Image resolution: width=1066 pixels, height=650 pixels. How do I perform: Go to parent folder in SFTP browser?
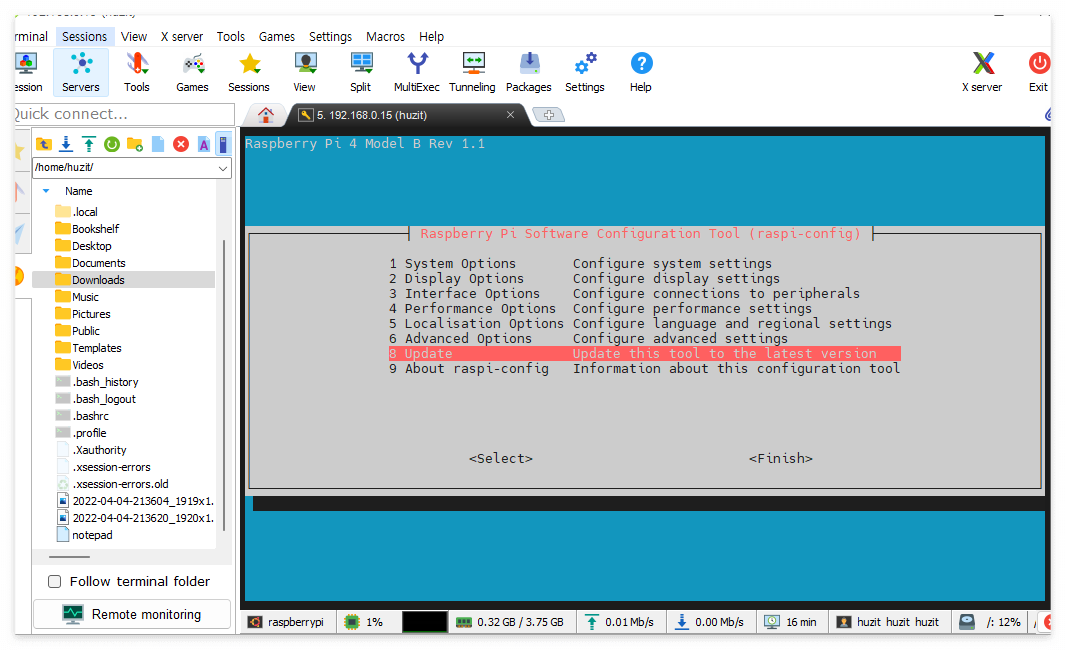44,144
